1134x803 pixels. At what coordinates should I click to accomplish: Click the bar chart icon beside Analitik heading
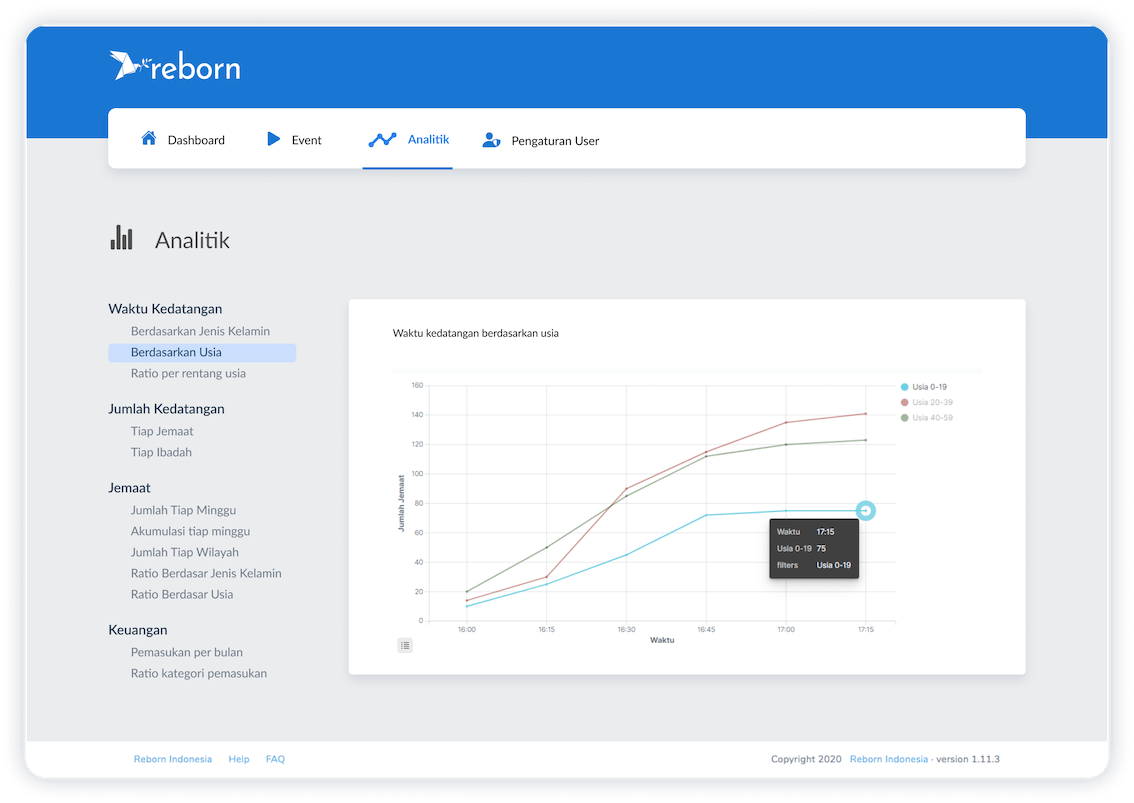pyautogui.click(x=121, y=238)
